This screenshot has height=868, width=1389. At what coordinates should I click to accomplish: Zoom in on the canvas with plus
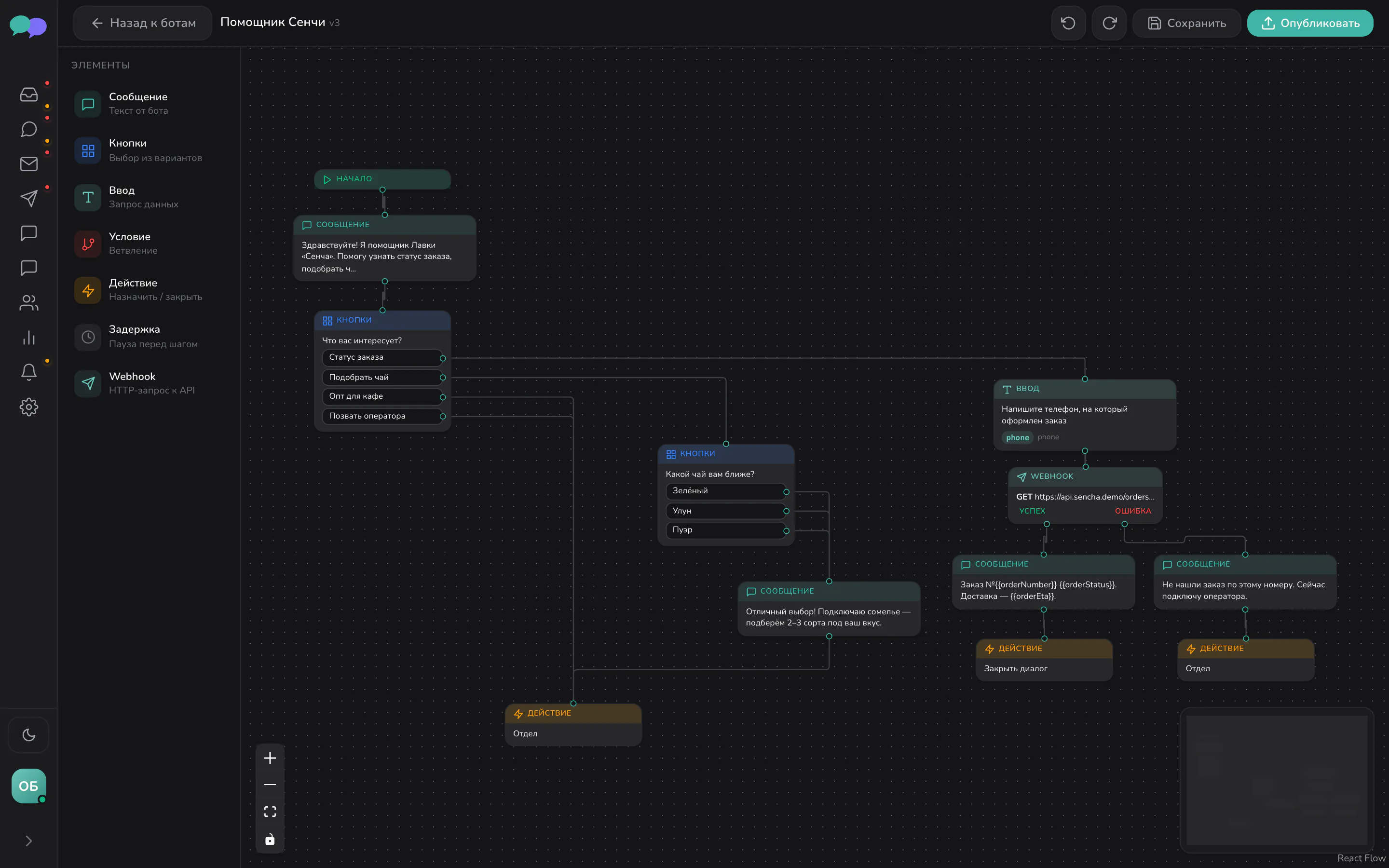270,758
